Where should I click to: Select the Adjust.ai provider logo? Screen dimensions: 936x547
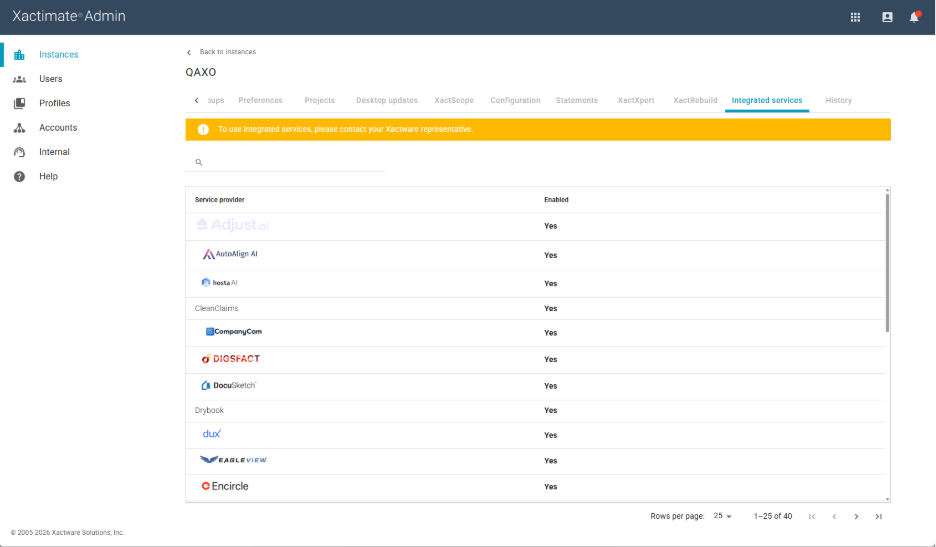(233, 225)
